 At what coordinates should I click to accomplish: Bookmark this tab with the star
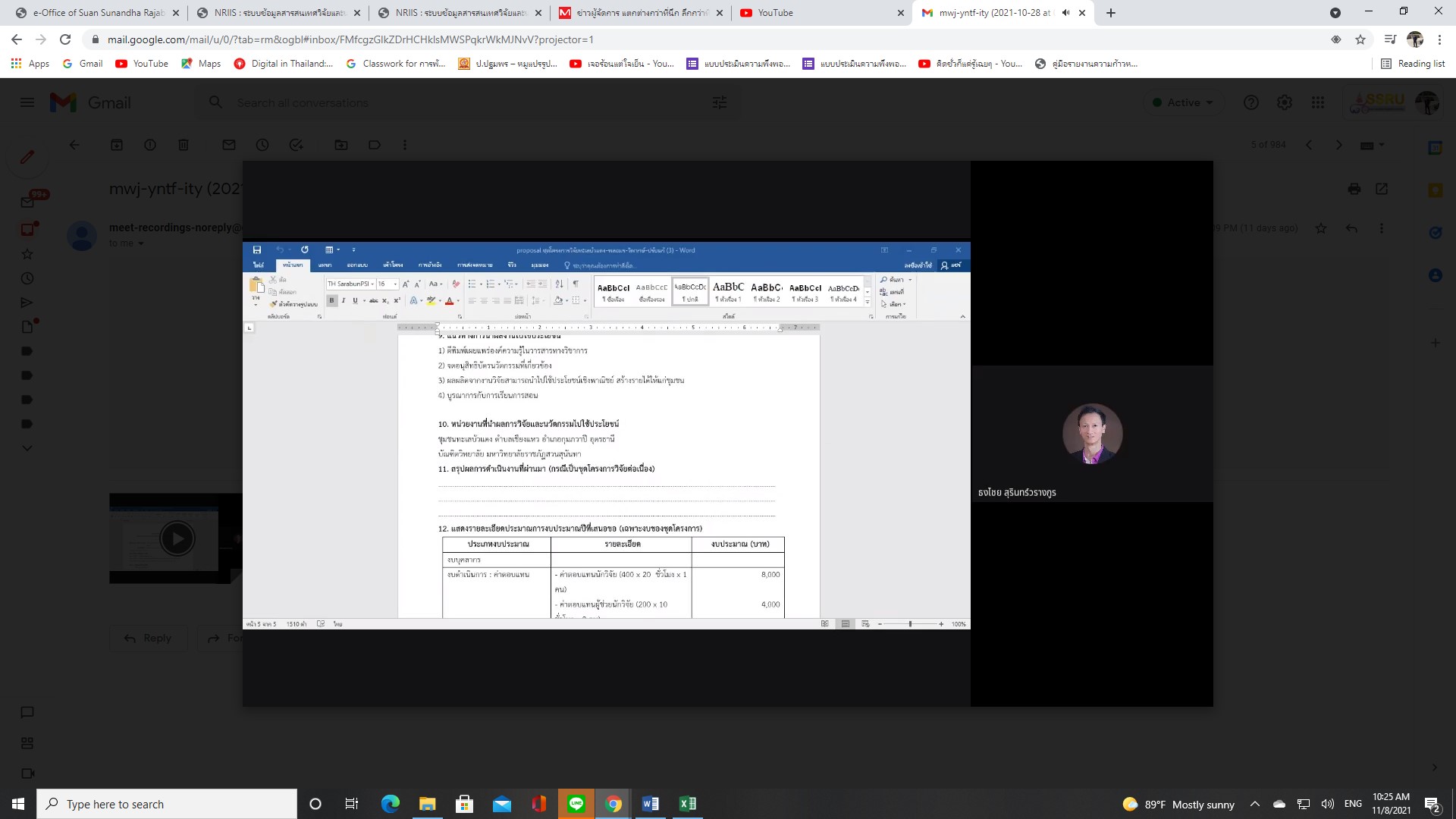pos(1360,39)
